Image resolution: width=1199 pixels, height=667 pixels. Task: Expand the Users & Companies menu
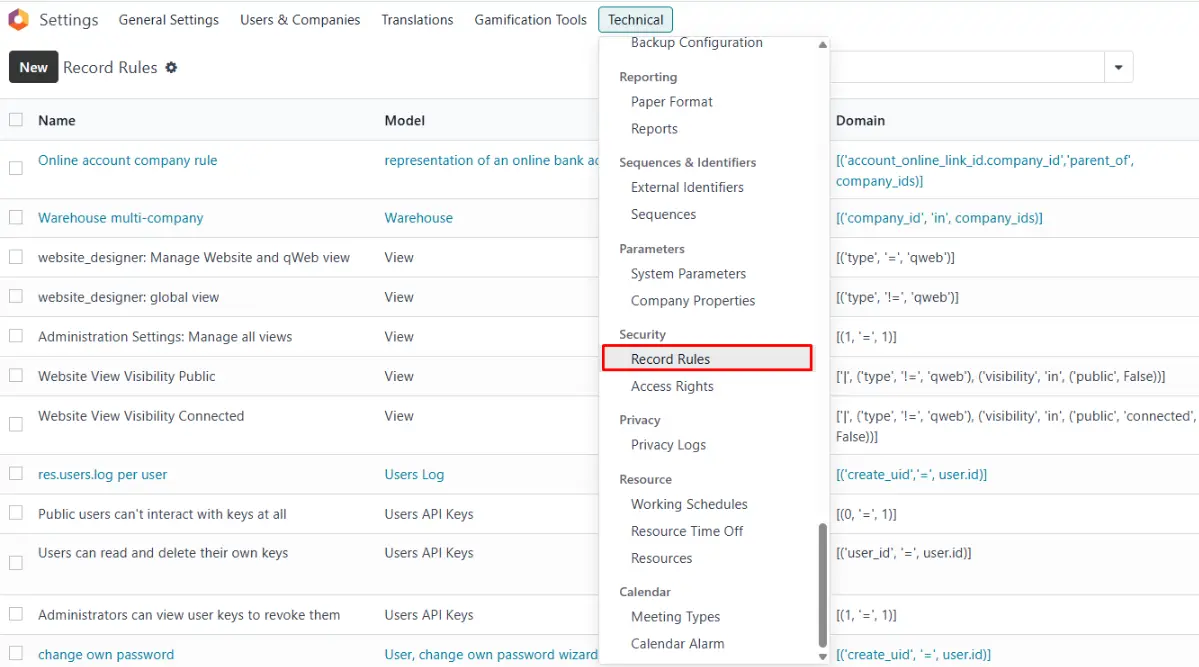pyautogui.click(x=300, y=20)
